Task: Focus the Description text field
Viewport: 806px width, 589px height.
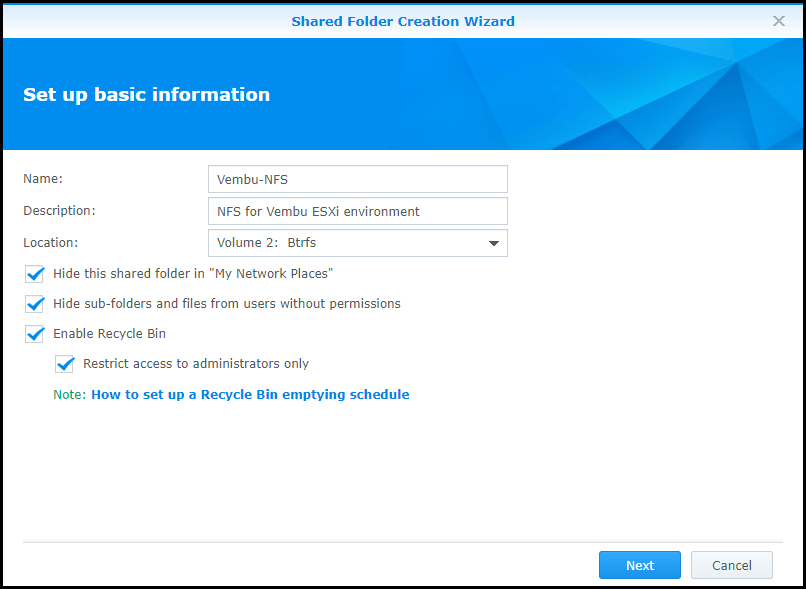Action: [x=358, y=211]
